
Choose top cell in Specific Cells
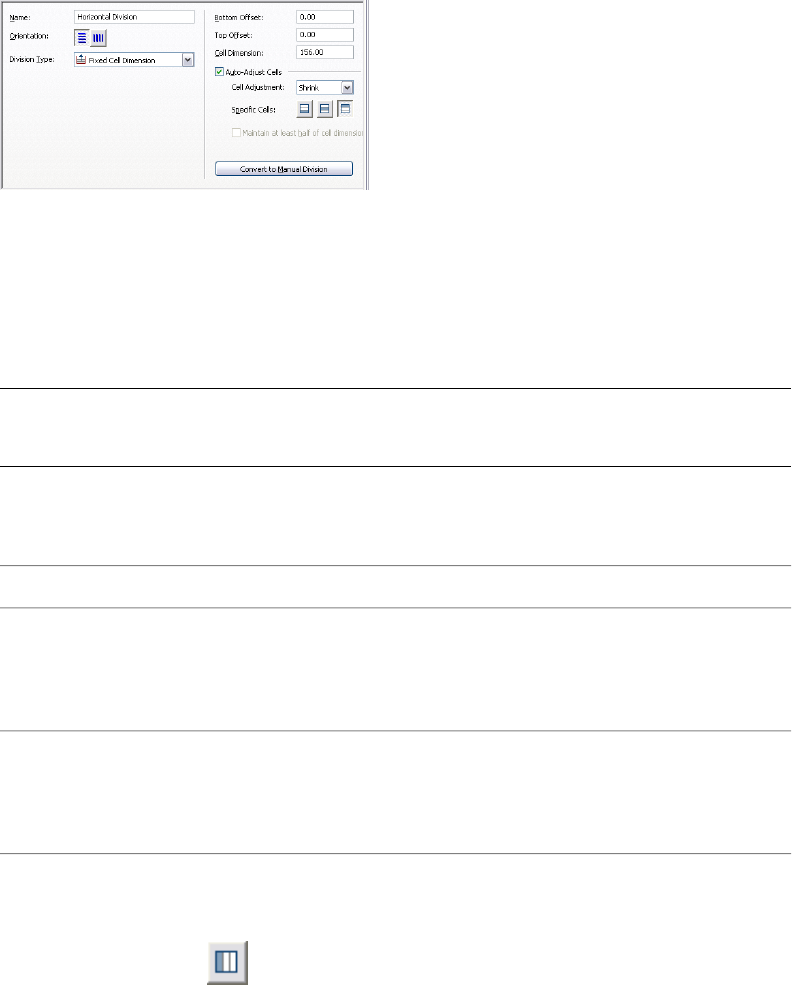pos(344,108)
